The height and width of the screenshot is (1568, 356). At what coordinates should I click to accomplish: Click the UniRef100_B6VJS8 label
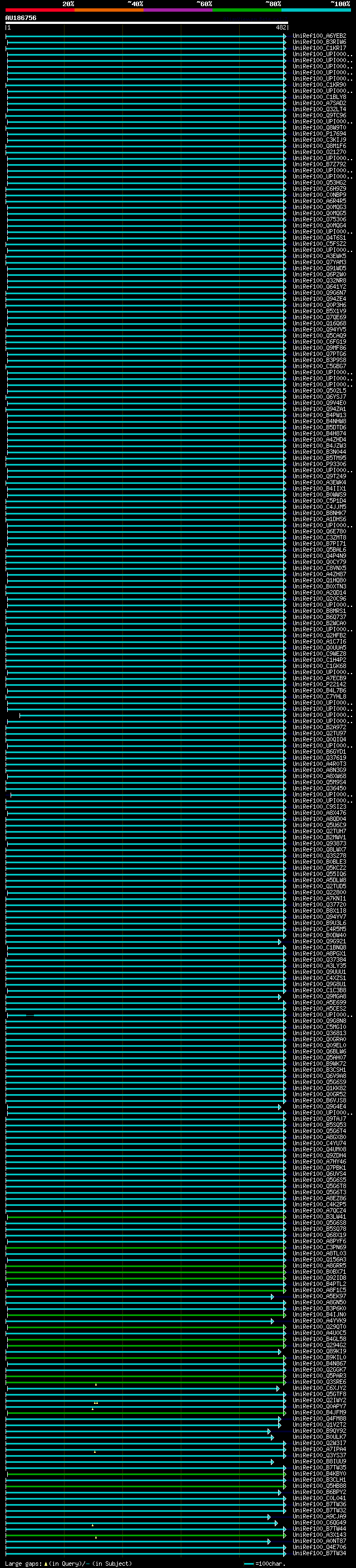319,1101
